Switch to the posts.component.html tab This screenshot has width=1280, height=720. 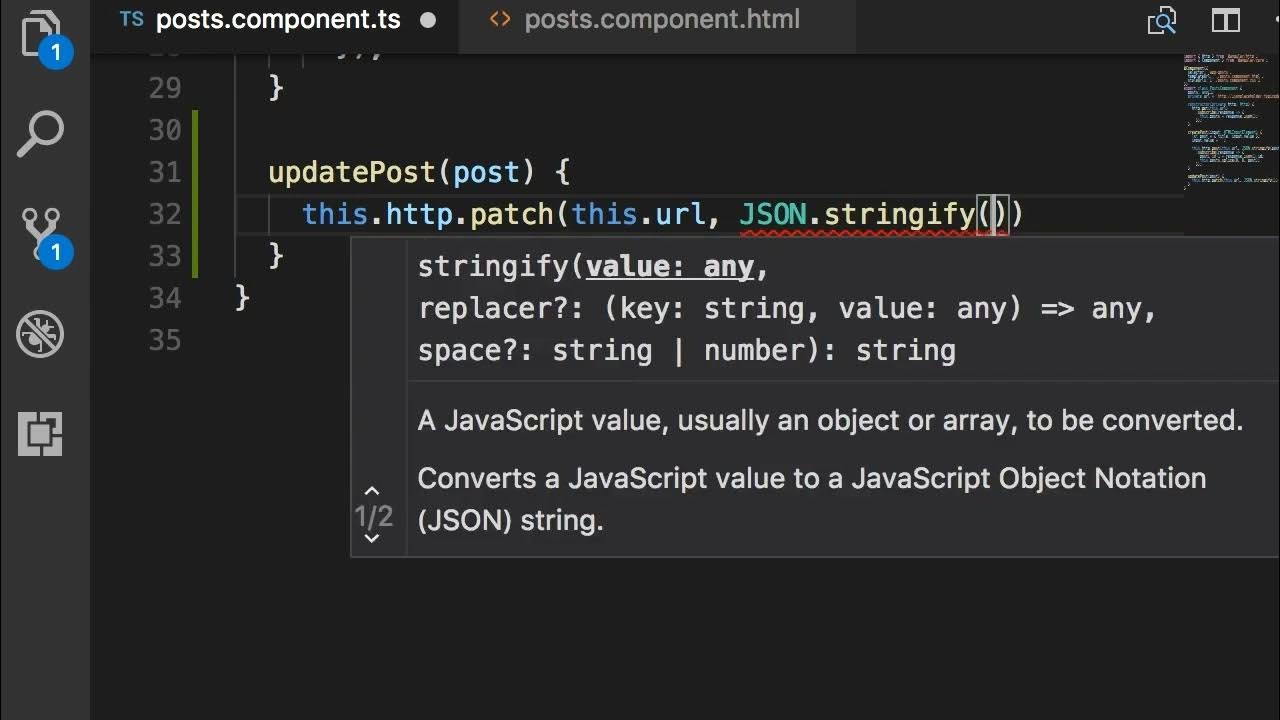point(661,20)
